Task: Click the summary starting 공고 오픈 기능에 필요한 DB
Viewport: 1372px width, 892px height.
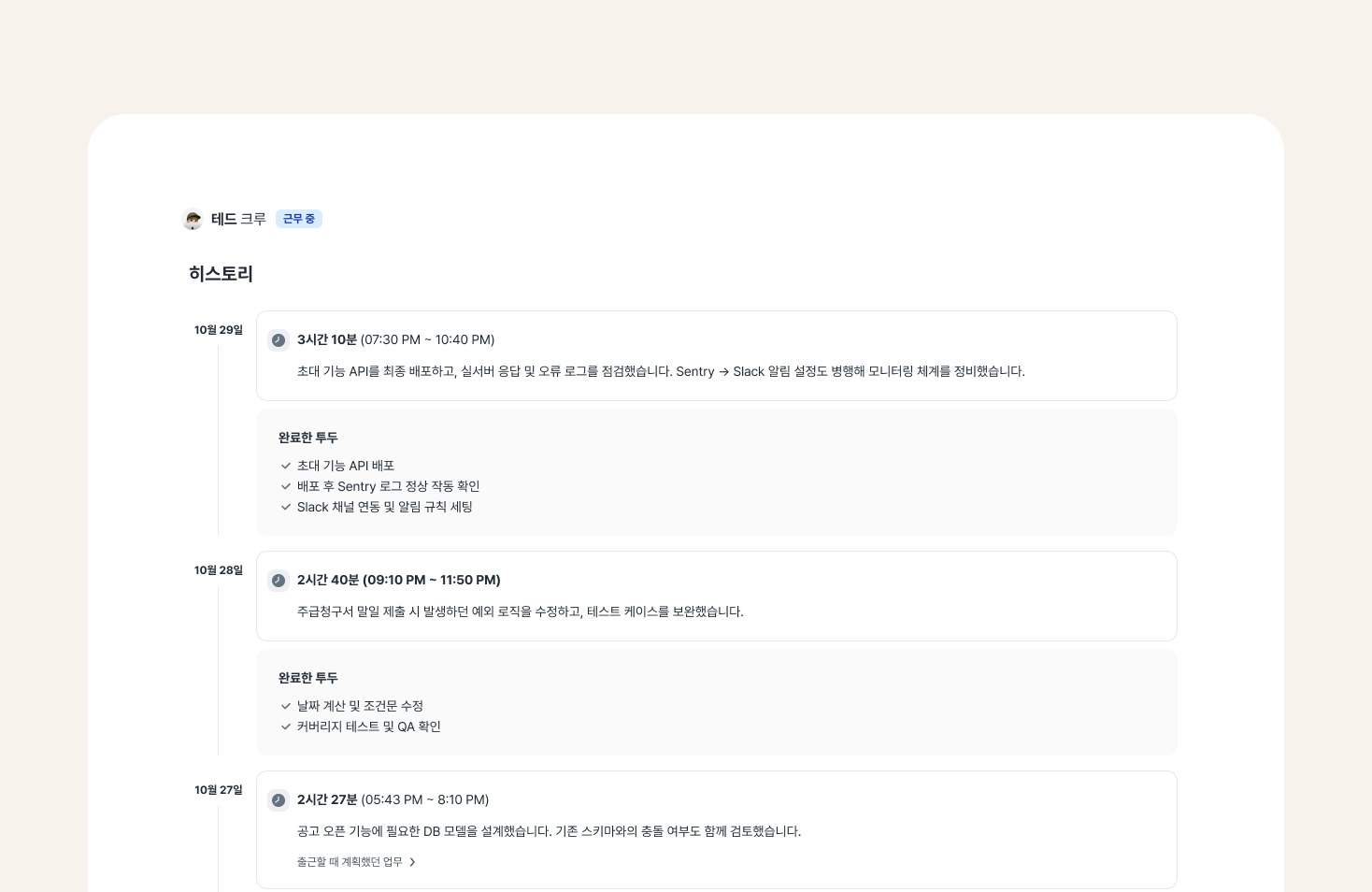Action: (x=550, y=831)
